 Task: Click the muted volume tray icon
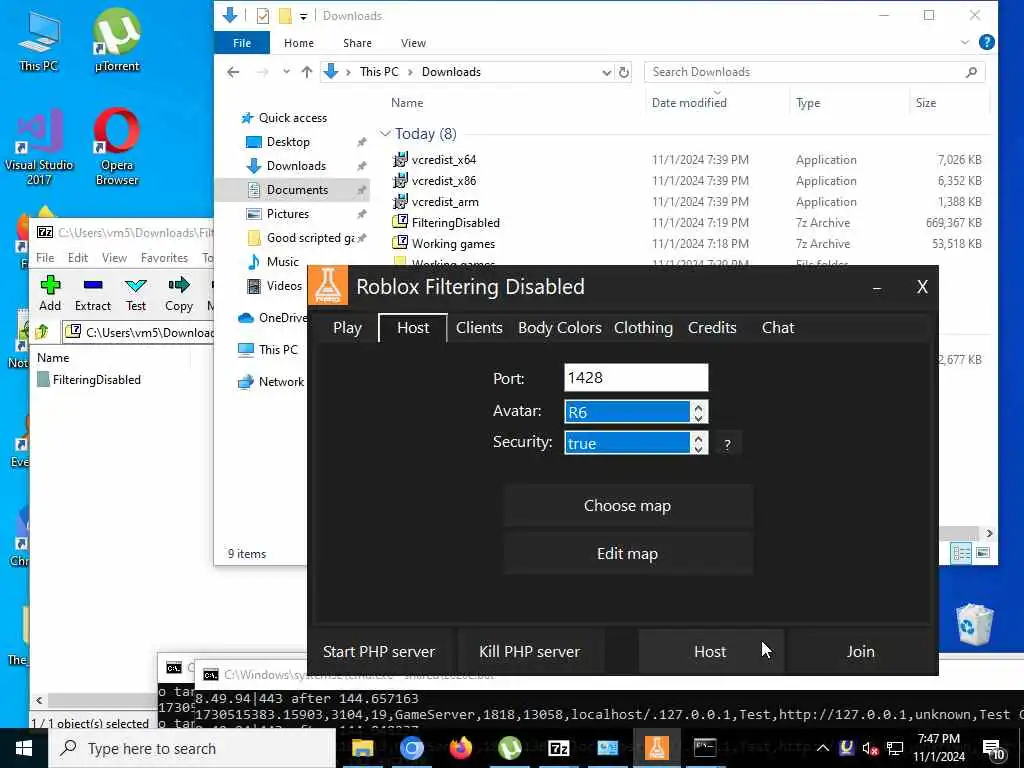point(869,748)
